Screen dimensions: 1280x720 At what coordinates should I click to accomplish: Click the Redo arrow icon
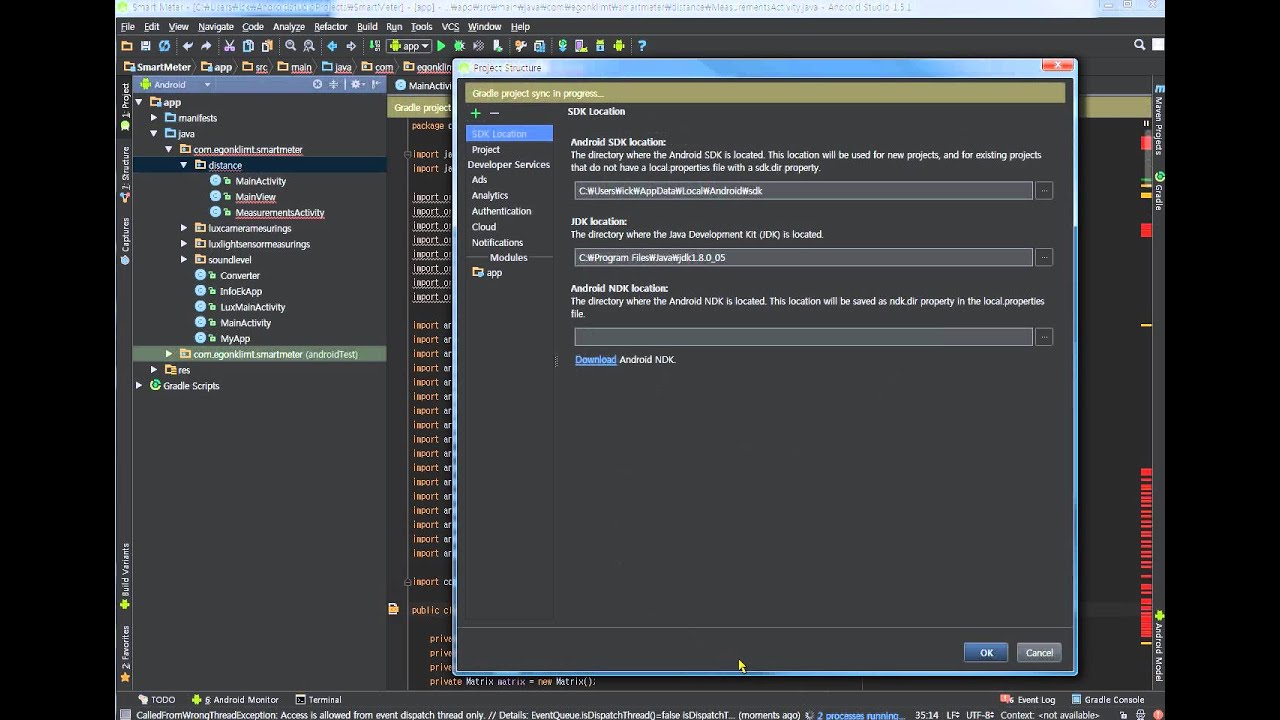click(x=206, y=46)
